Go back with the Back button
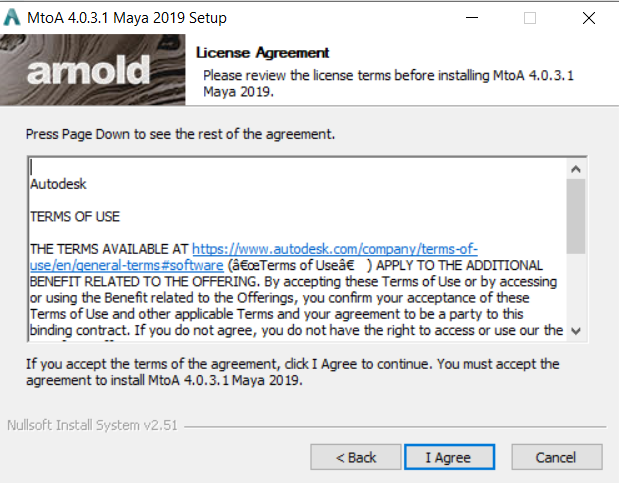This screenshot has width=619, height=483. pos(356,457)
